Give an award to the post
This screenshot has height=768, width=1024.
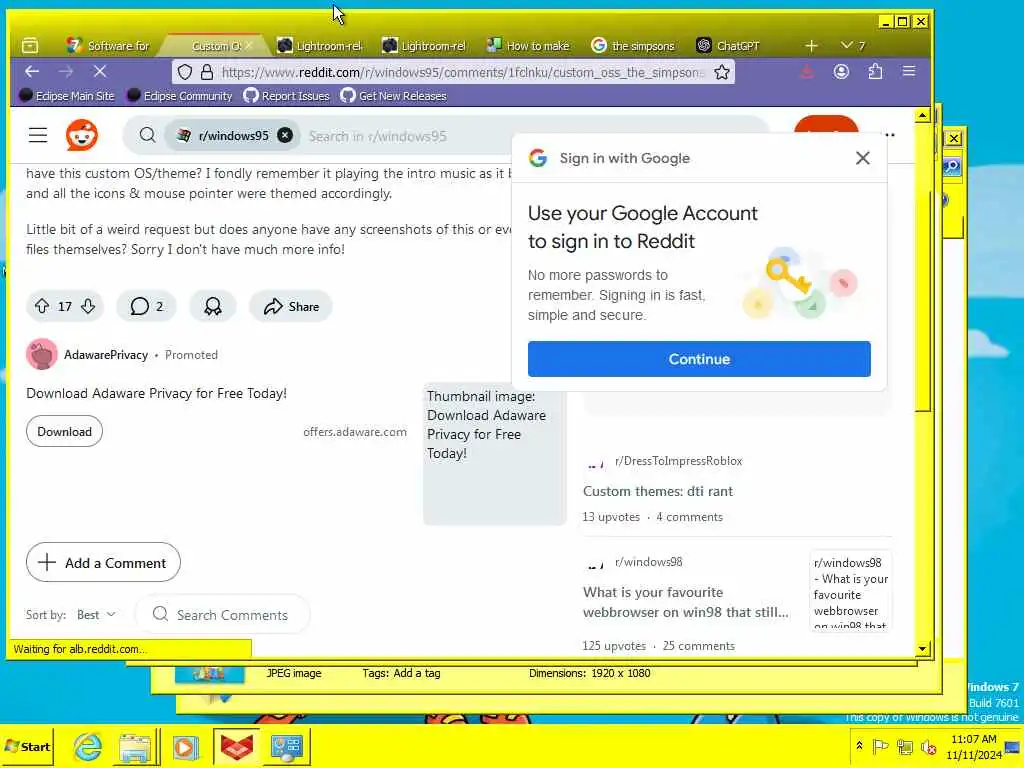coord(213,306)
